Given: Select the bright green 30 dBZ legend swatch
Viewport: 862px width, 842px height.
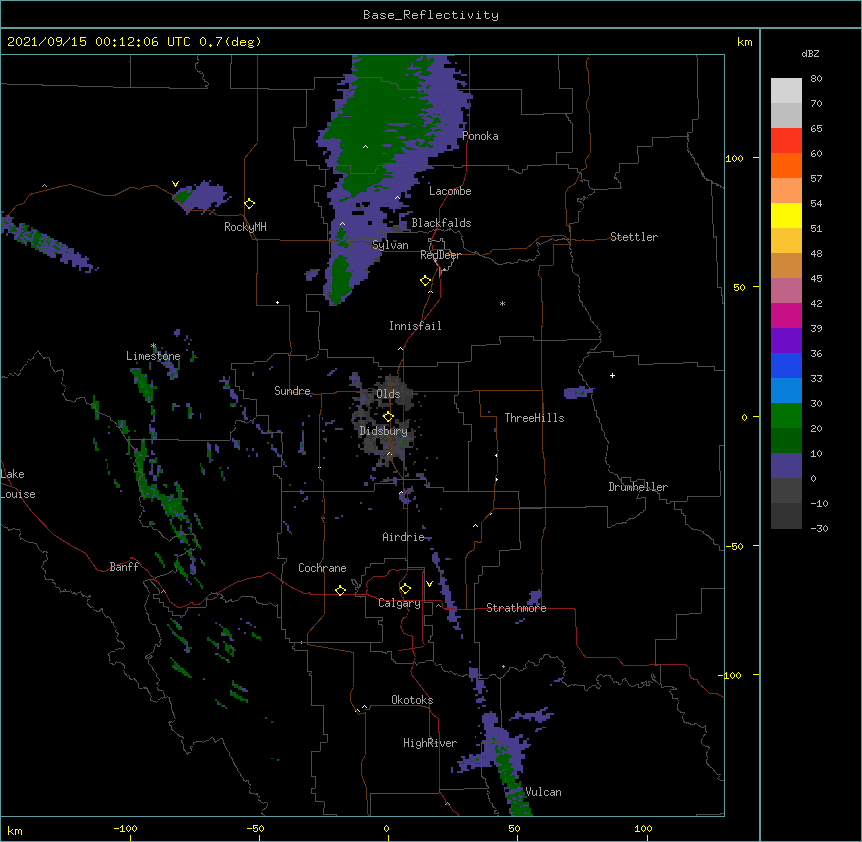Looking at the screenshot, I should 786,416.
